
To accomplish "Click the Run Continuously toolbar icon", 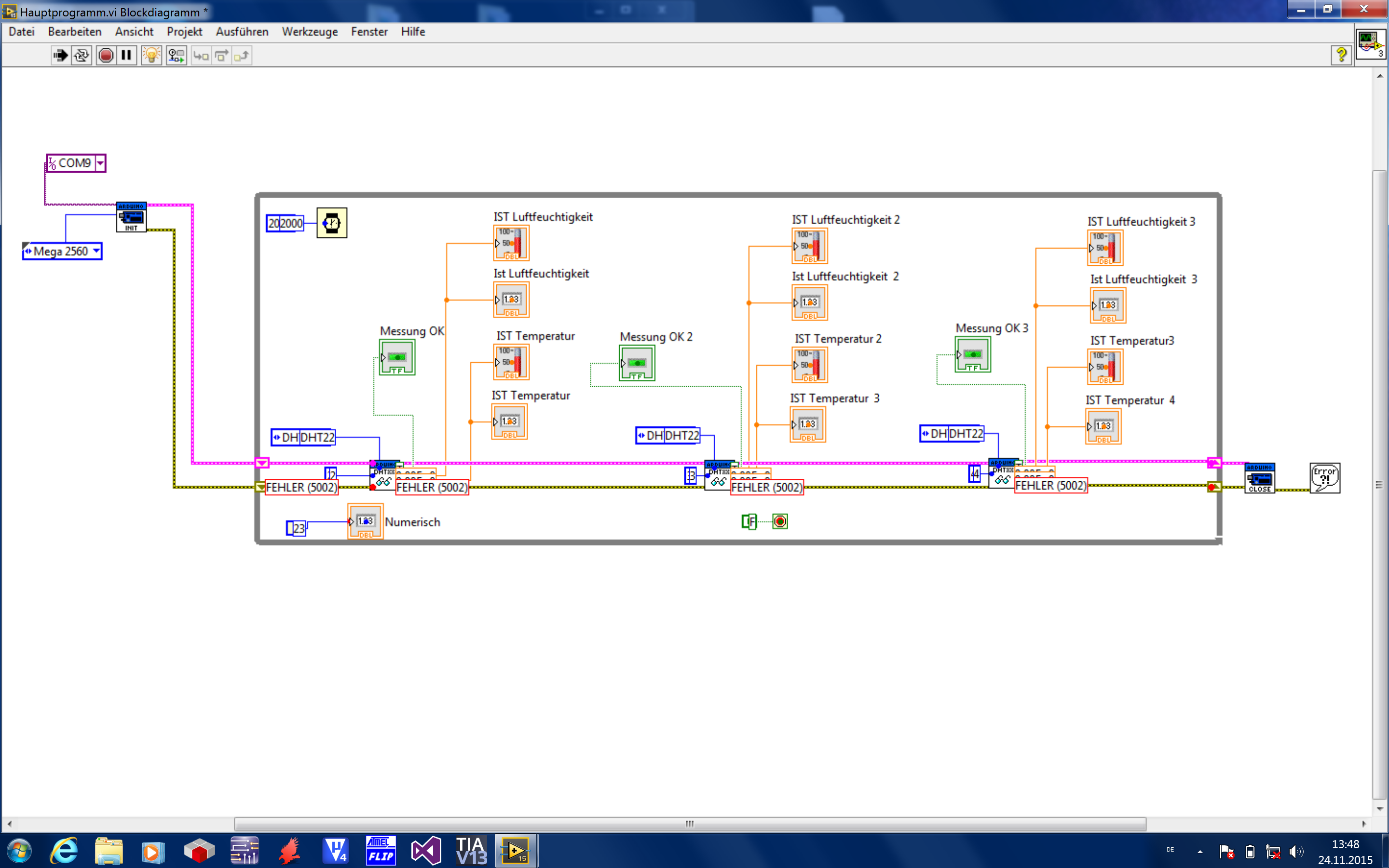I will click(82, 55).
